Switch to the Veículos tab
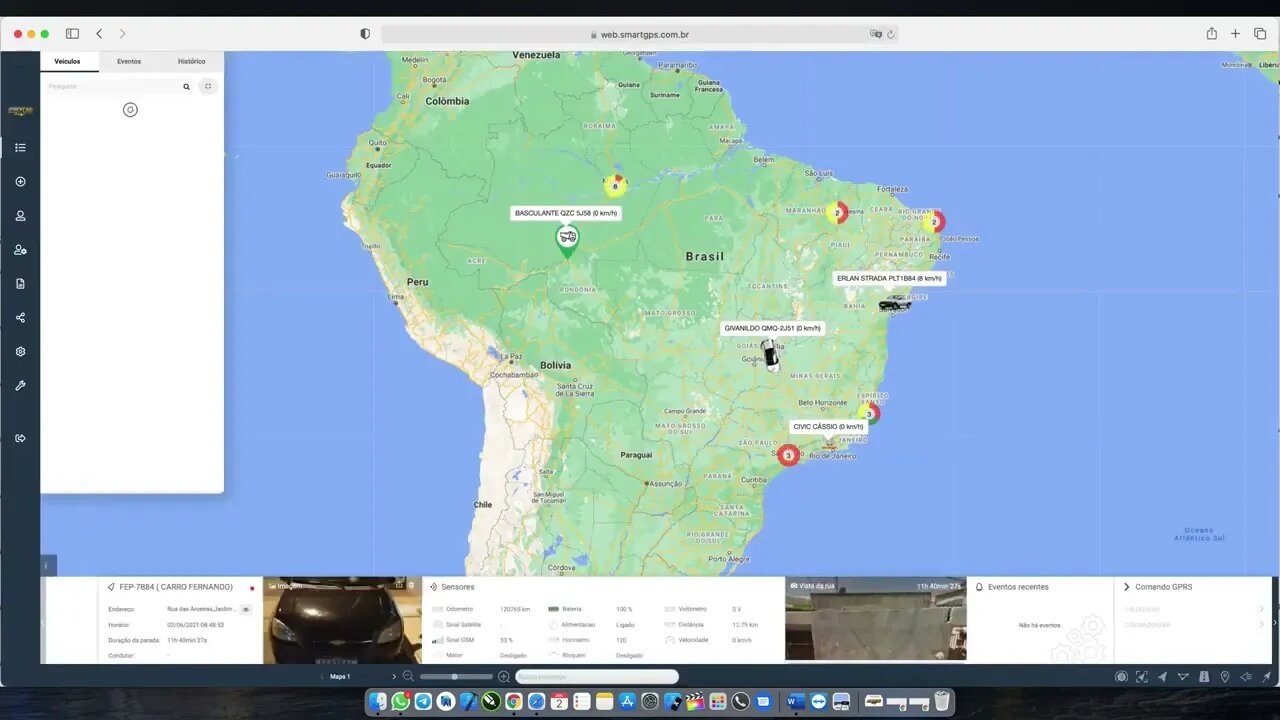The width and height of the screenshot is (1280, 720). coord(68,61)
